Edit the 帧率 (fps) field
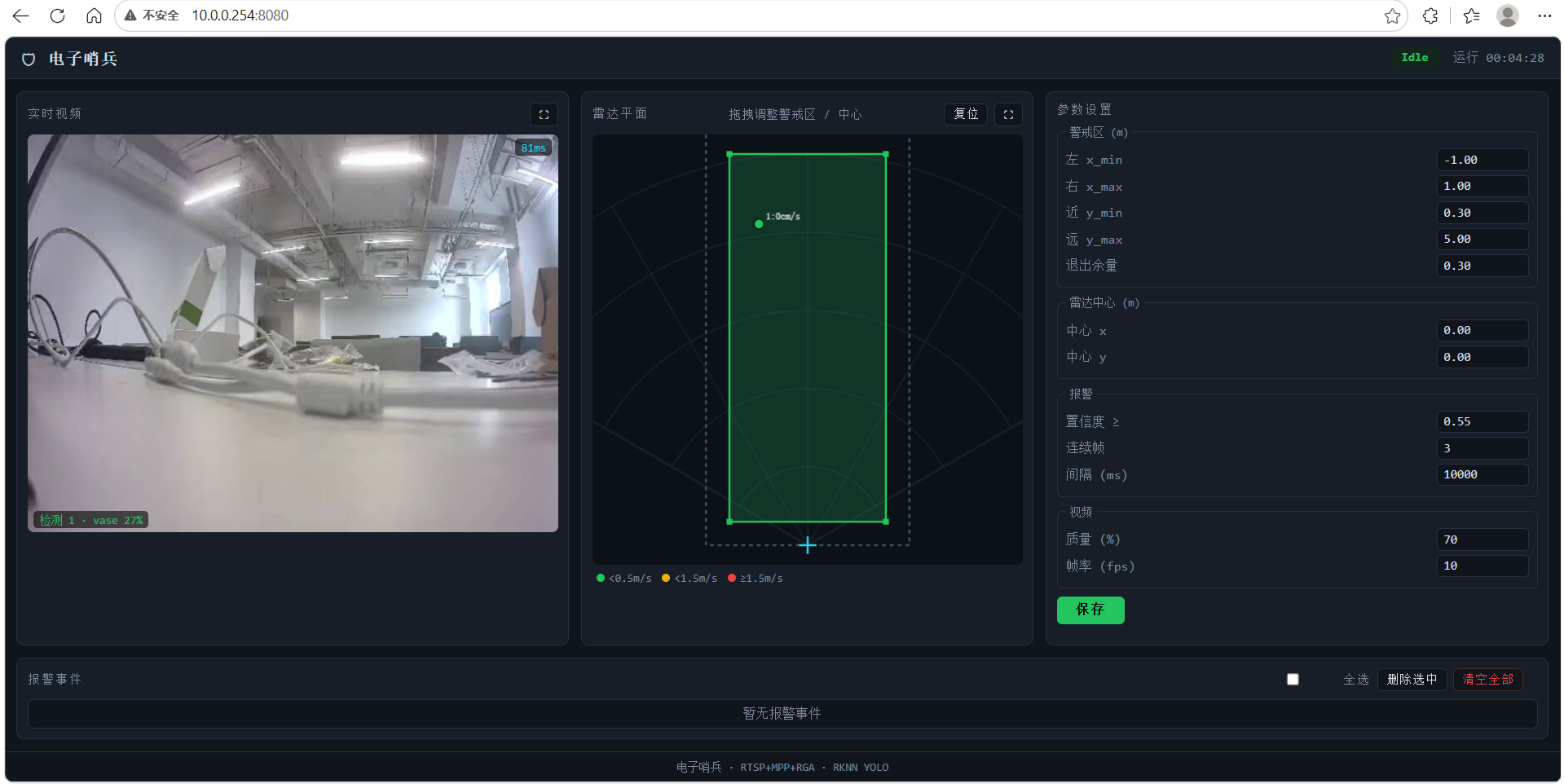1564x784 pixels. click(1482, 566)
